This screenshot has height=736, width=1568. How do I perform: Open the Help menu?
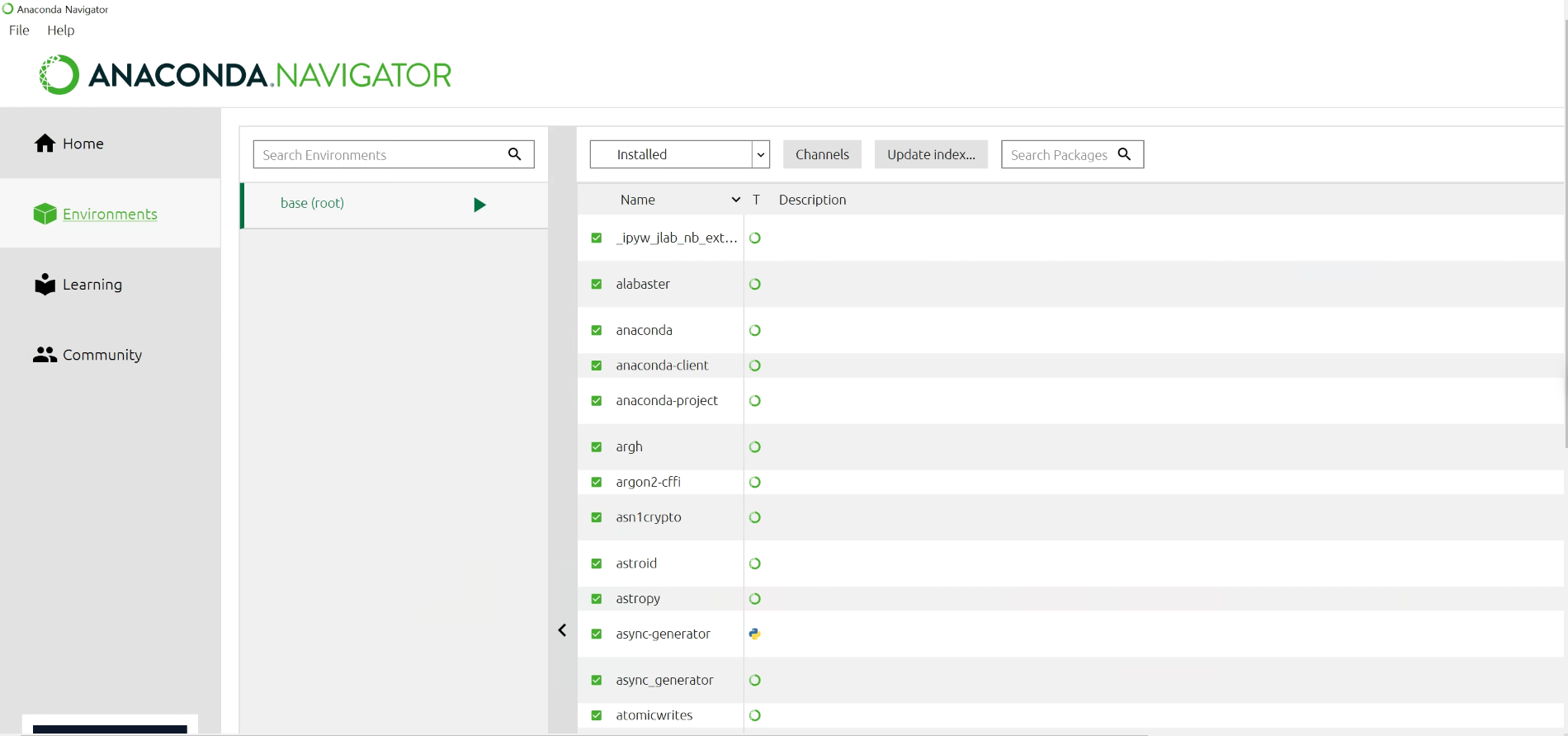pos(61,31)
